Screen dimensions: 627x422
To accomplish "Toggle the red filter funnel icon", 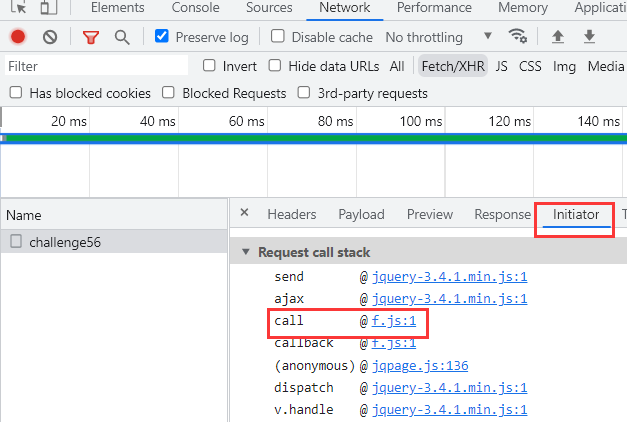I will click(x=91, y=37).
